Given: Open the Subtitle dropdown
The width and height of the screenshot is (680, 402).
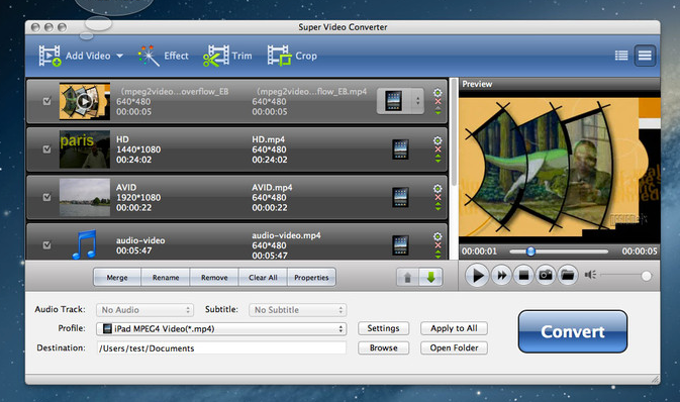Looking at the screenshot, I should pyautogui.click(x=298, y=310).
